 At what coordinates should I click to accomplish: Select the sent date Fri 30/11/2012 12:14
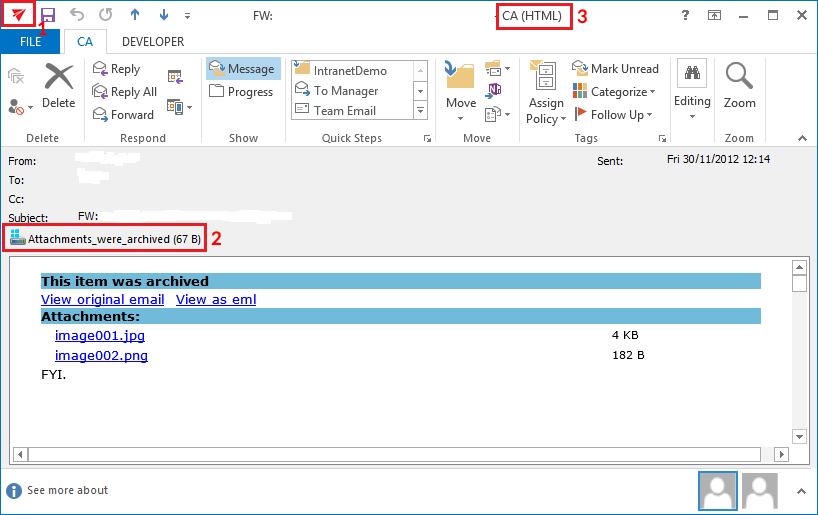pos(718,159)
